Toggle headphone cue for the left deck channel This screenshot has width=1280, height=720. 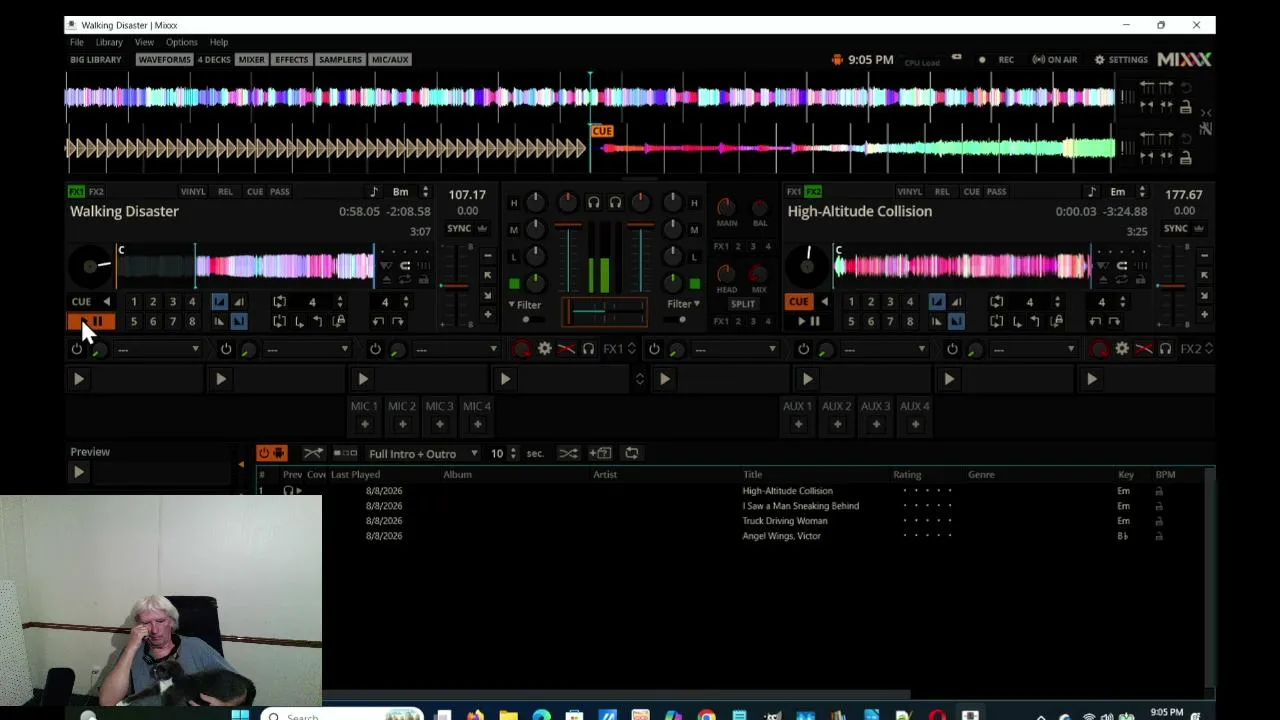click(x=593, y=203)
